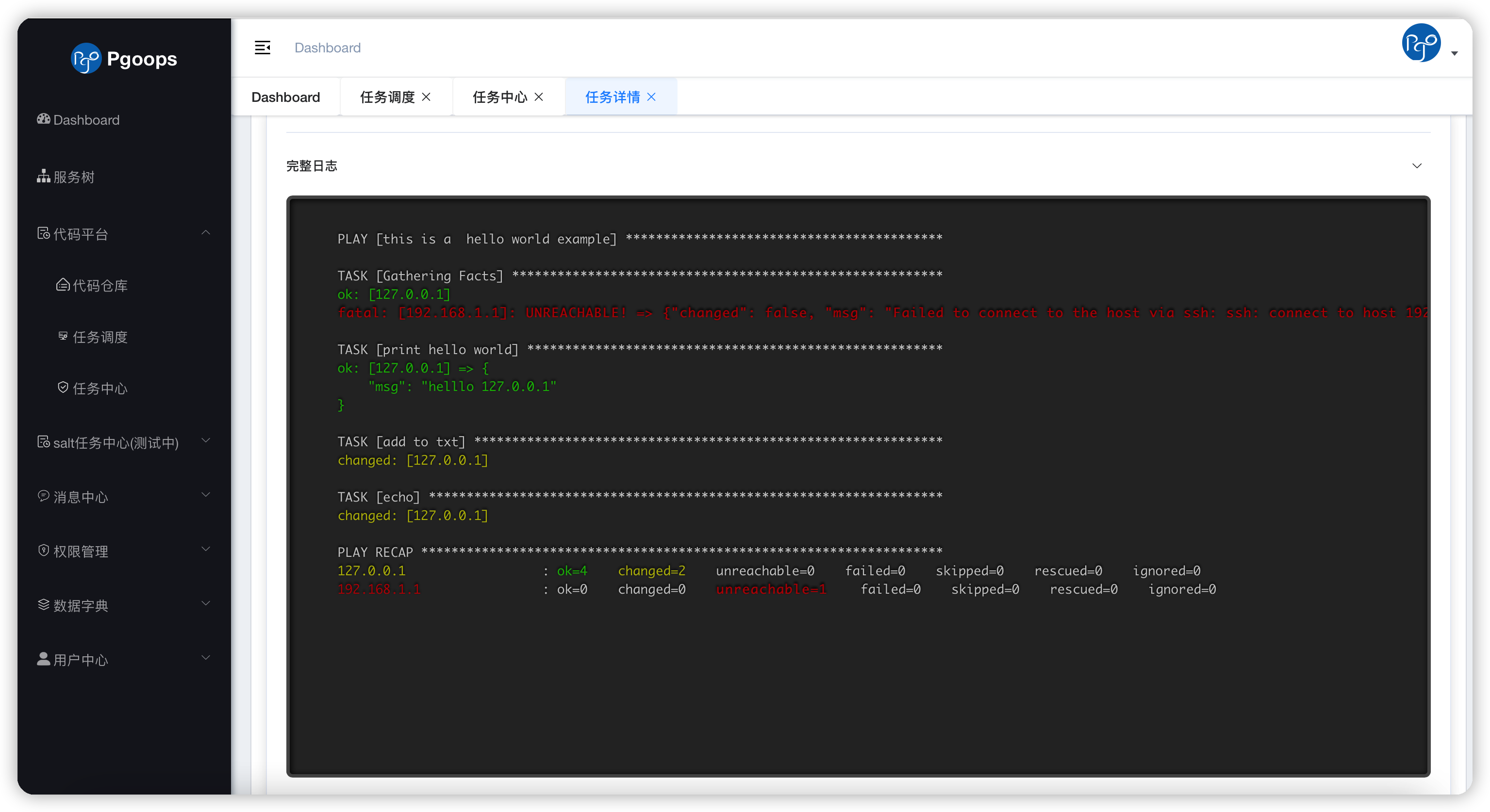Click the red unreachable=1 recap value
Viewport: 1490px width, 812px height.
[771, 589]
